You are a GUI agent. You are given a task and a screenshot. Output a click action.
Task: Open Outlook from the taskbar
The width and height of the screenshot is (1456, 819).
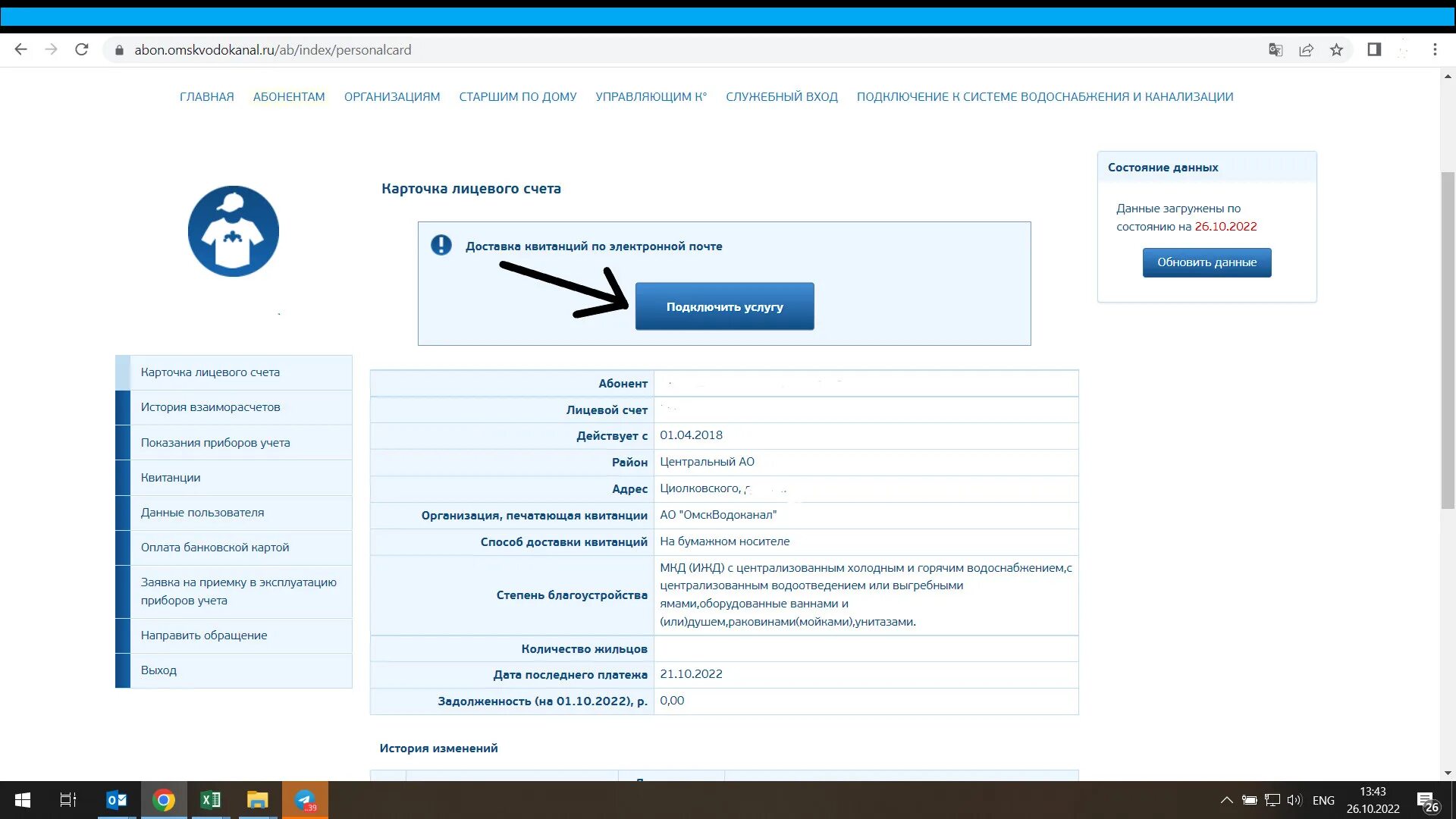pos(117,800)
